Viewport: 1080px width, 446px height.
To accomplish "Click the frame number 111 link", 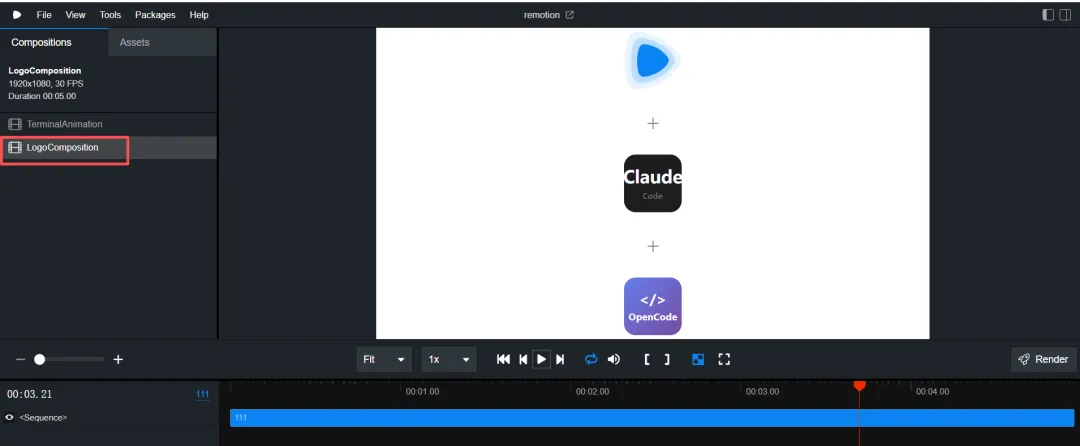I will click(x=202, y=394).
